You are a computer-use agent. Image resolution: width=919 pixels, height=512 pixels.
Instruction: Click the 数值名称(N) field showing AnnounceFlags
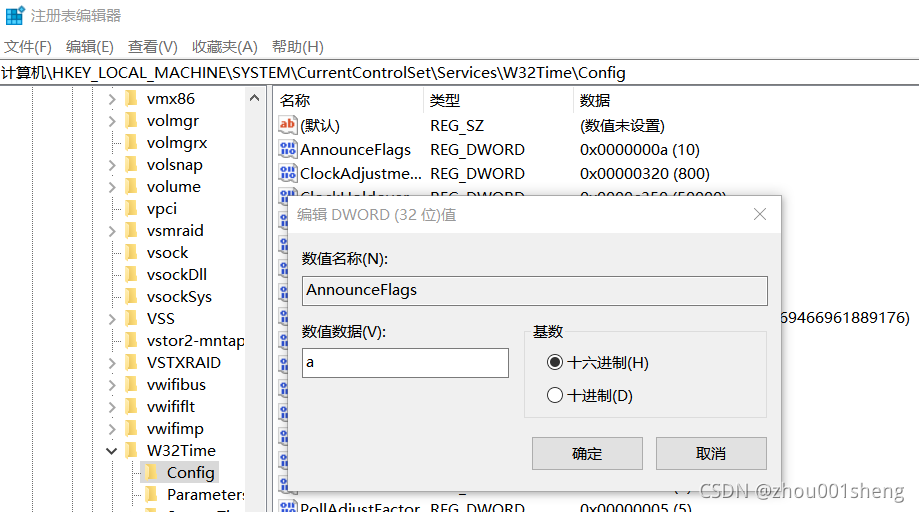point(535,291)
